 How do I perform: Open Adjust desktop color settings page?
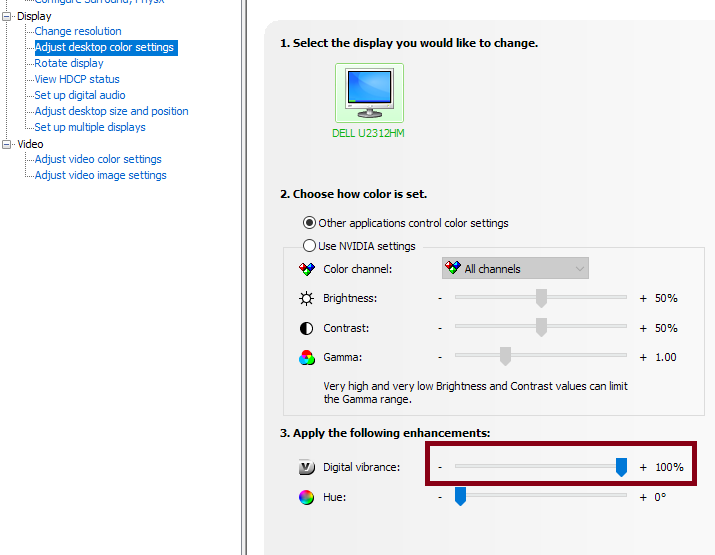(104, 47)
